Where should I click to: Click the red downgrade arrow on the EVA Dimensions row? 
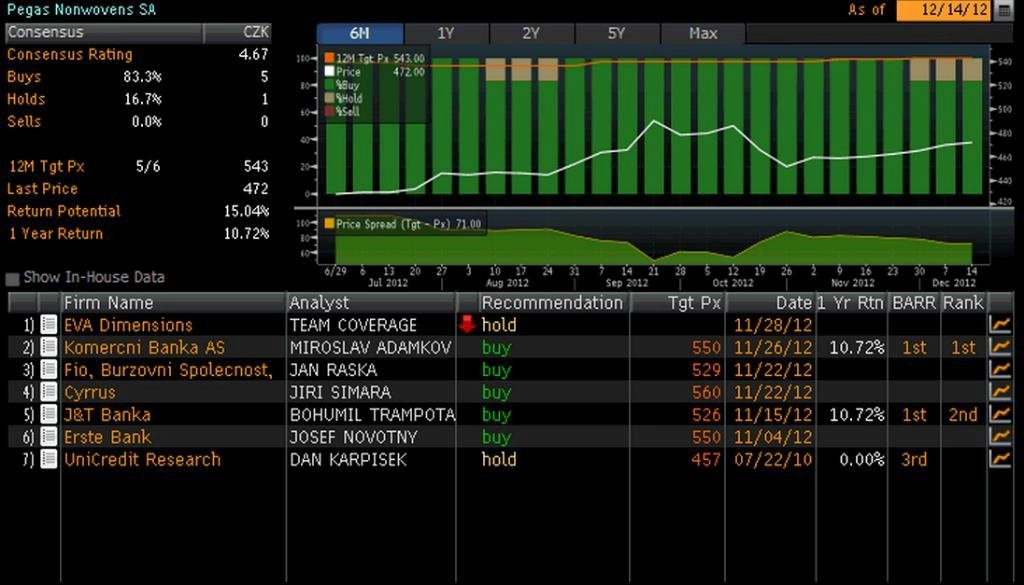click(x=466, y=324)
